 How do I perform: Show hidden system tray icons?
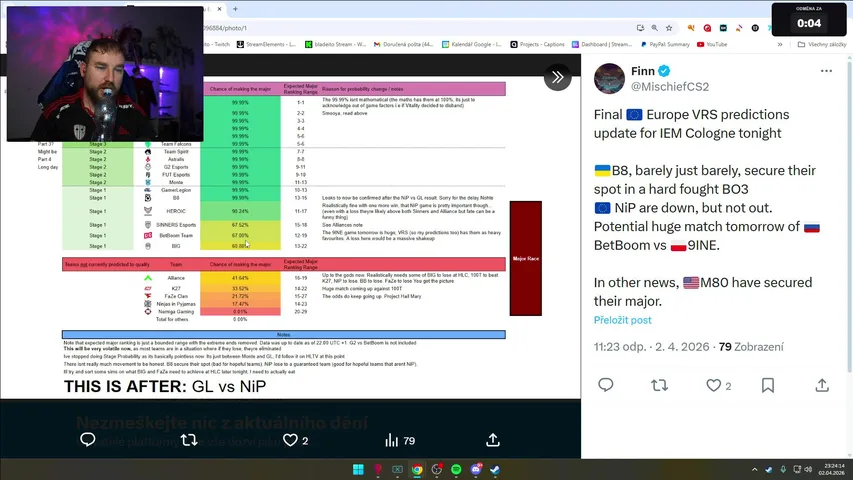coord(755,470)
